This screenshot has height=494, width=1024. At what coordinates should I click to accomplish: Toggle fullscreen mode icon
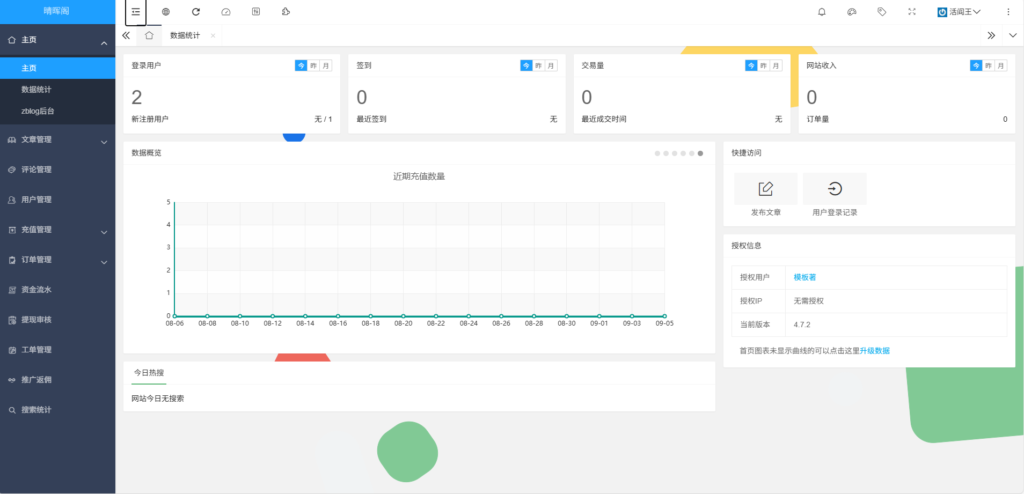(912, 12)
